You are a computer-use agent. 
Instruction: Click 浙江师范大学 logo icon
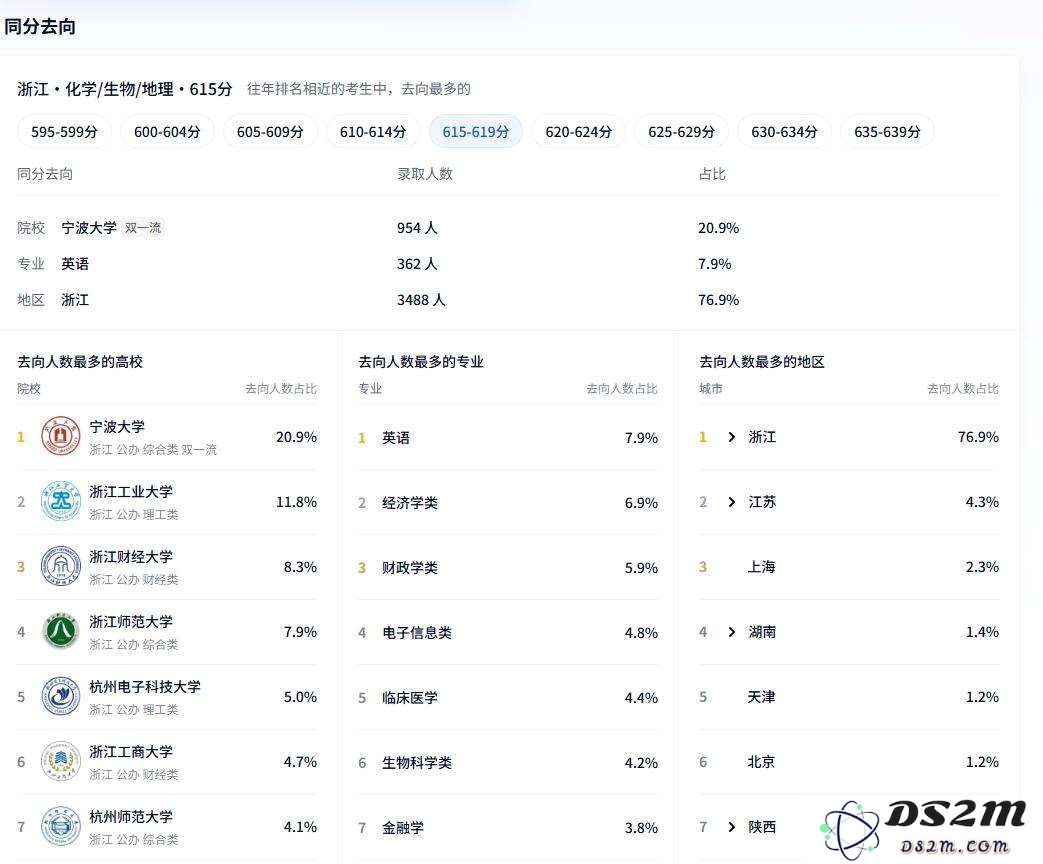tap(61, 631)
